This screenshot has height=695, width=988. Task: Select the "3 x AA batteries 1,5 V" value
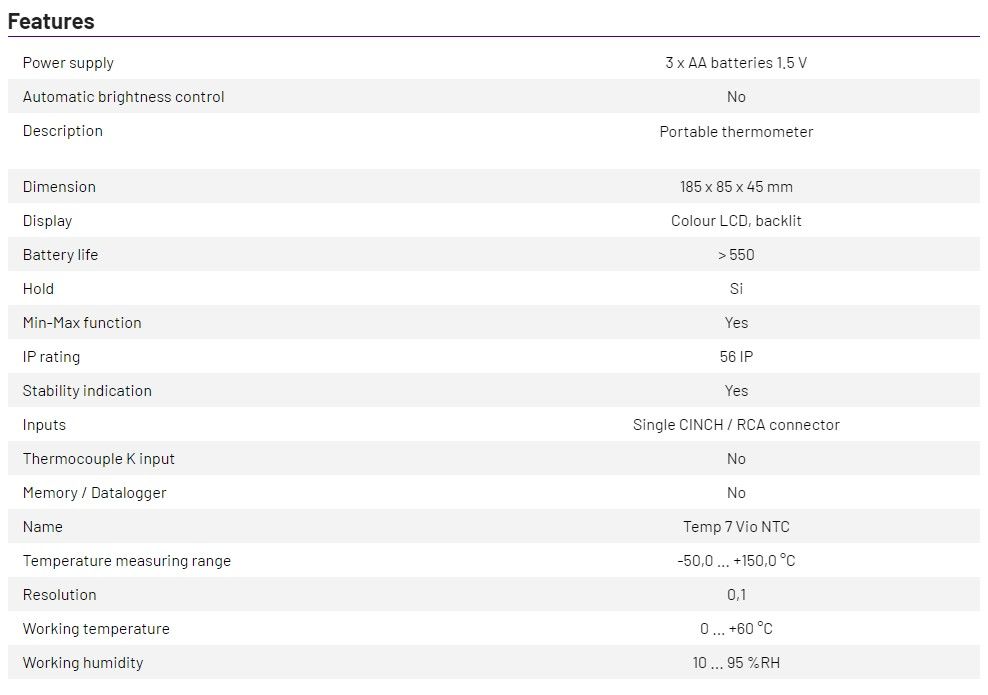736,63
